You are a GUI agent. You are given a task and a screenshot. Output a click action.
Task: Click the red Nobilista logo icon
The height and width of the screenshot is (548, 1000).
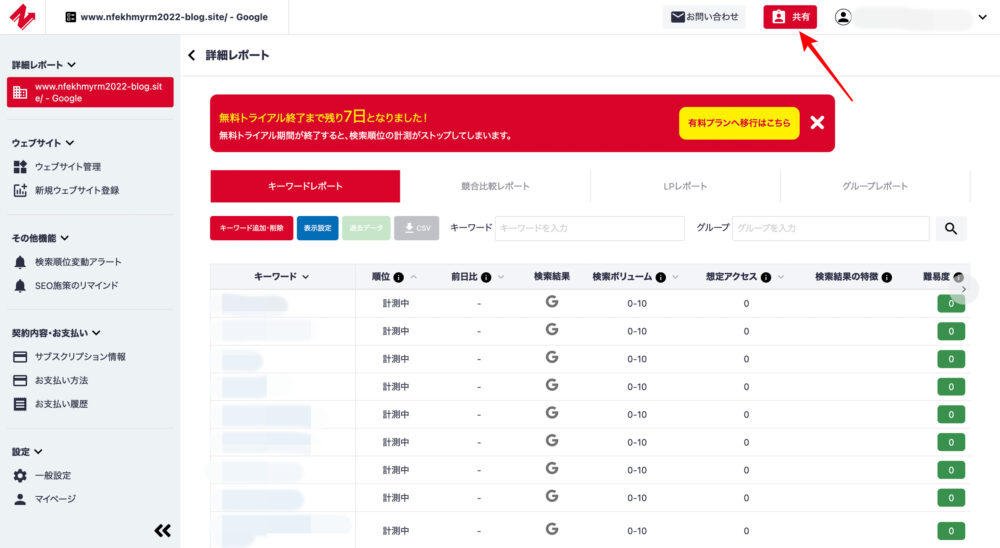22,17
